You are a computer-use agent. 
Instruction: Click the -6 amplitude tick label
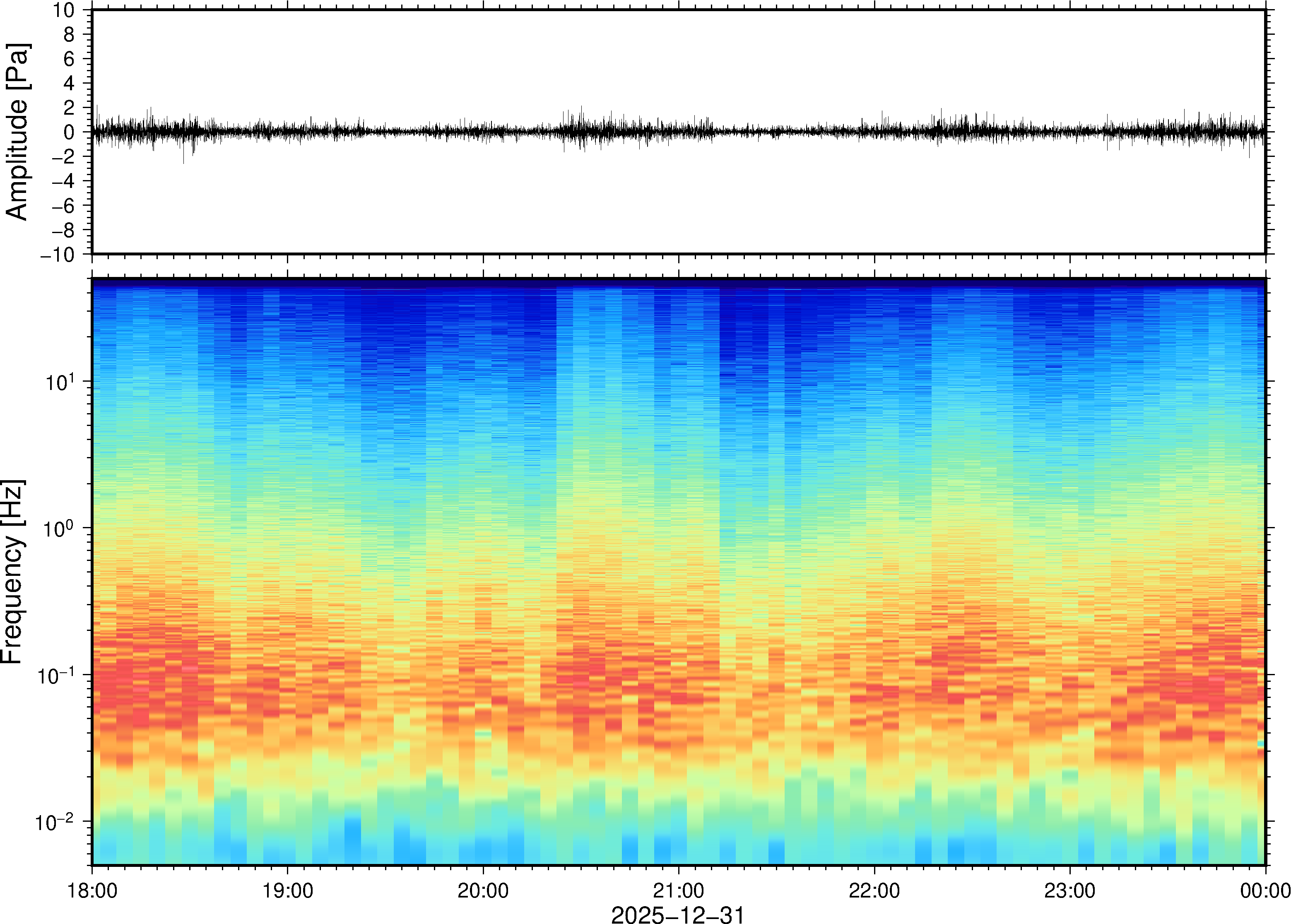click(x=63, y=206)
